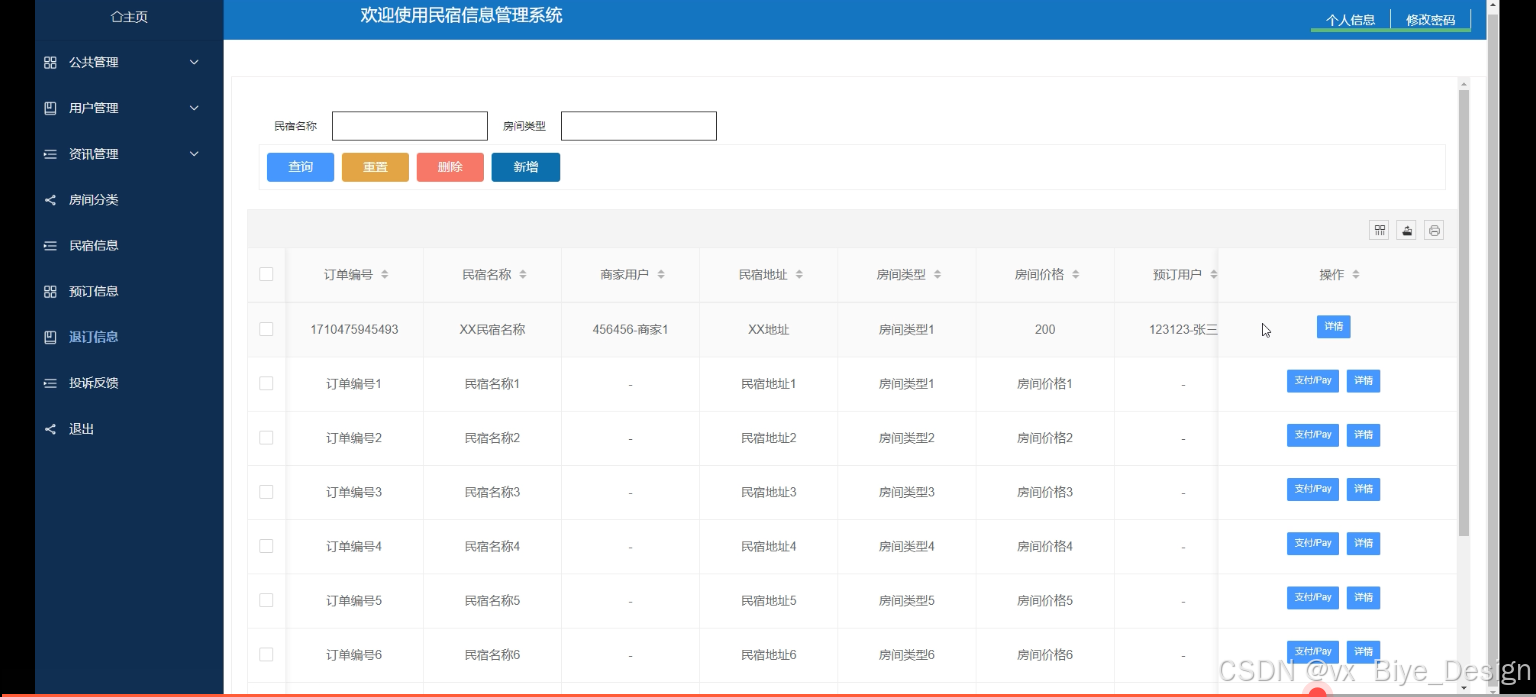Click the 退订信息 sidebar icon
The height and width of the screenshot is (697, 1536).
(x=50, y=337)
